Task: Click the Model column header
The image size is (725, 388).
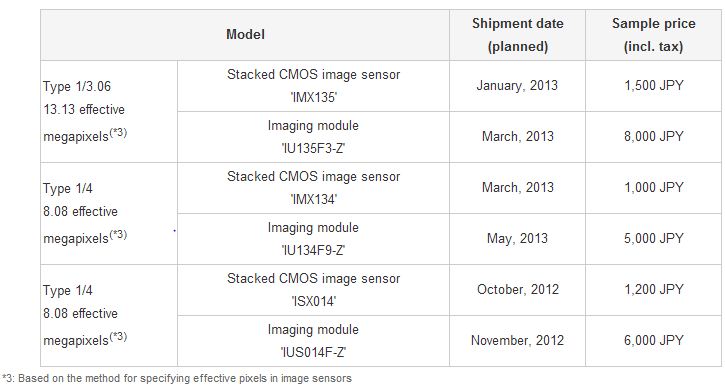Action: click(x=245, y=35)
